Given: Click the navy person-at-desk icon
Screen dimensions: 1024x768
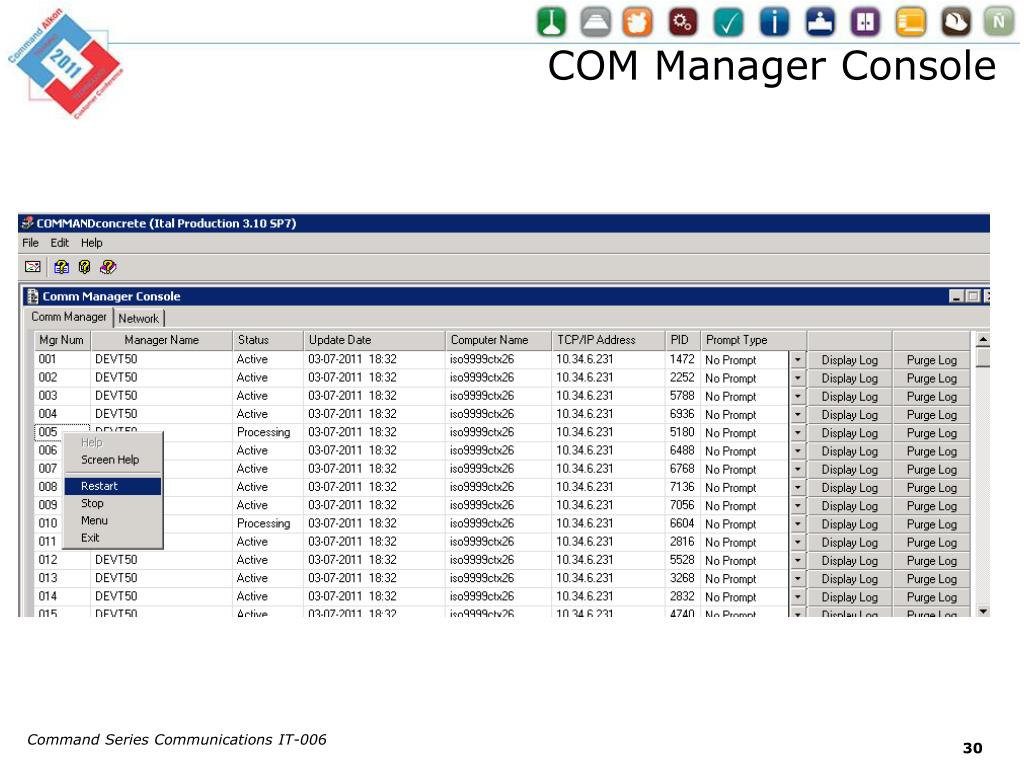Looking at the screenshot, I should 820,22.
